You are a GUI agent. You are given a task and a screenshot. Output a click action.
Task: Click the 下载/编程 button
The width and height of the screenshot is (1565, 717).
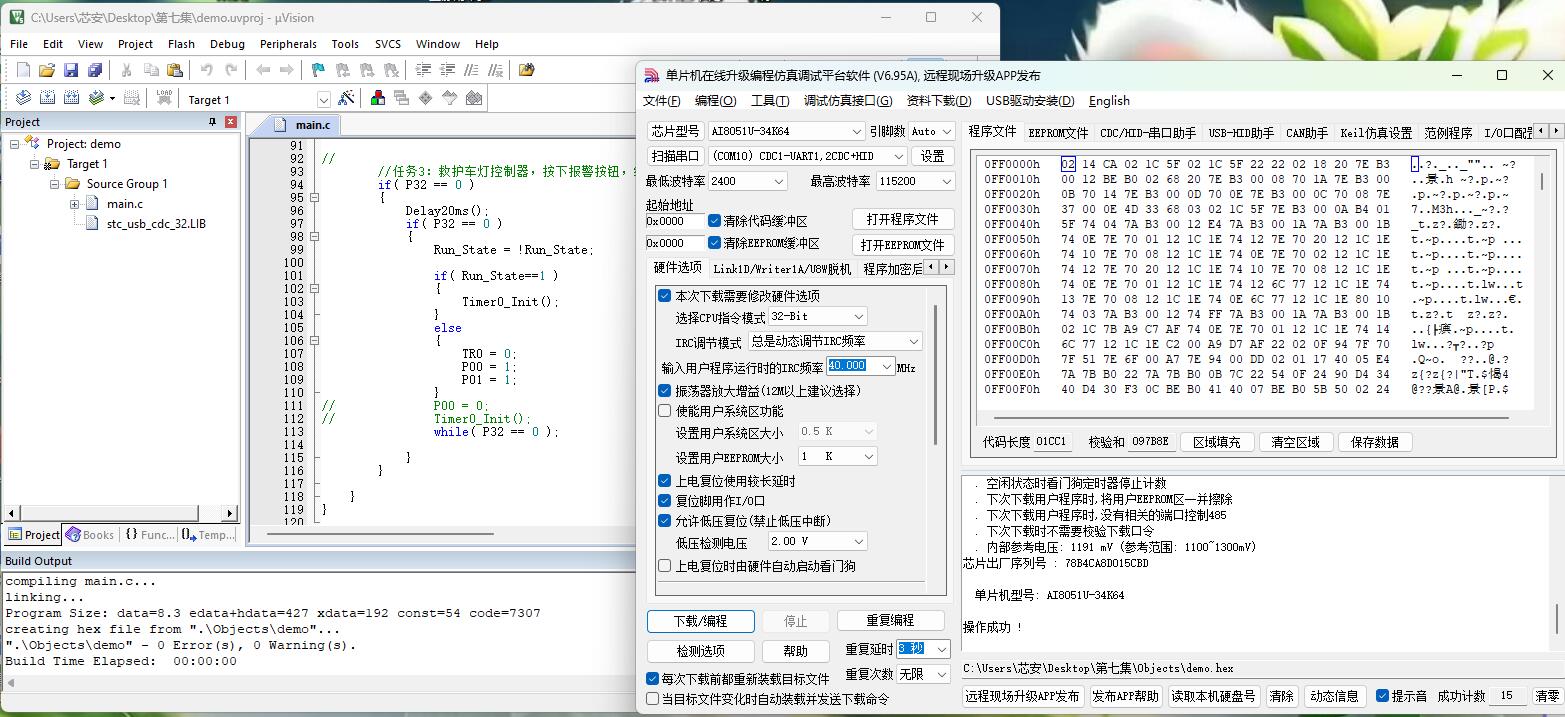point(701,621)
